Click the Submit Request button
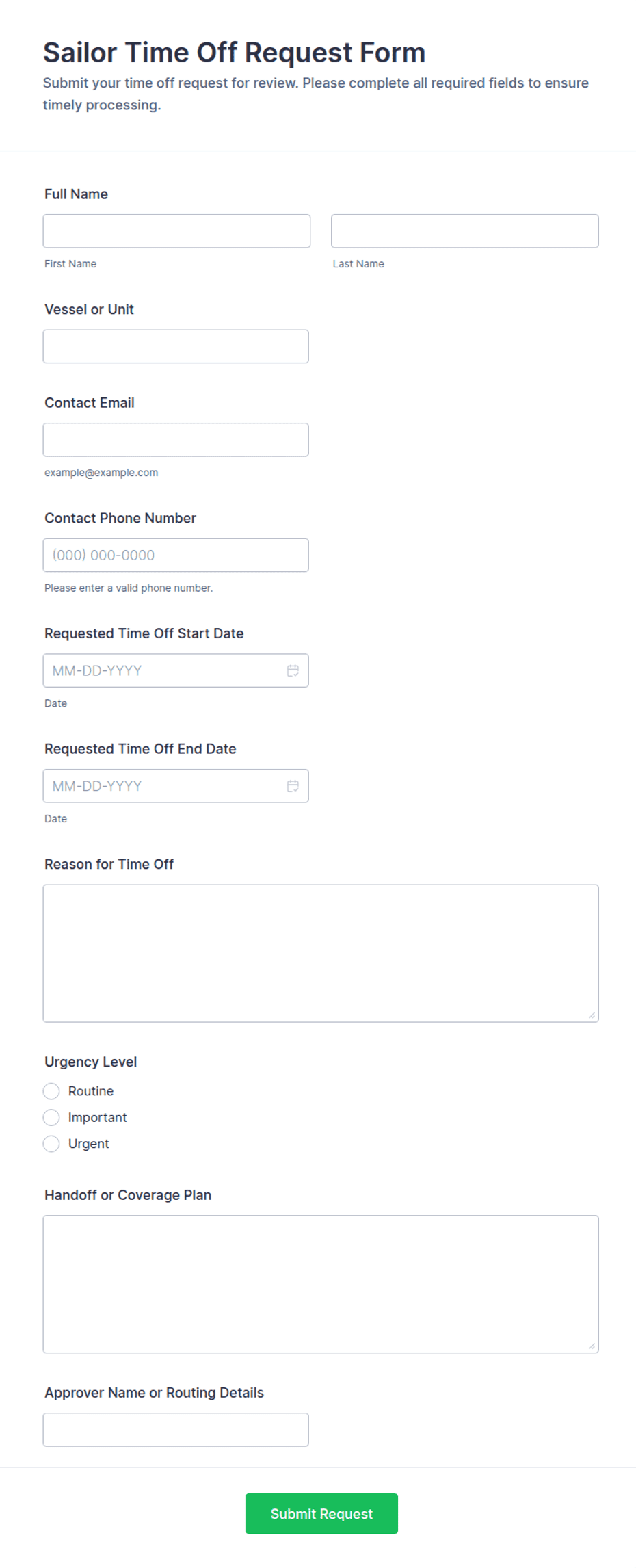This screenshot has height=1568, width=636. tap(321, 1514)
